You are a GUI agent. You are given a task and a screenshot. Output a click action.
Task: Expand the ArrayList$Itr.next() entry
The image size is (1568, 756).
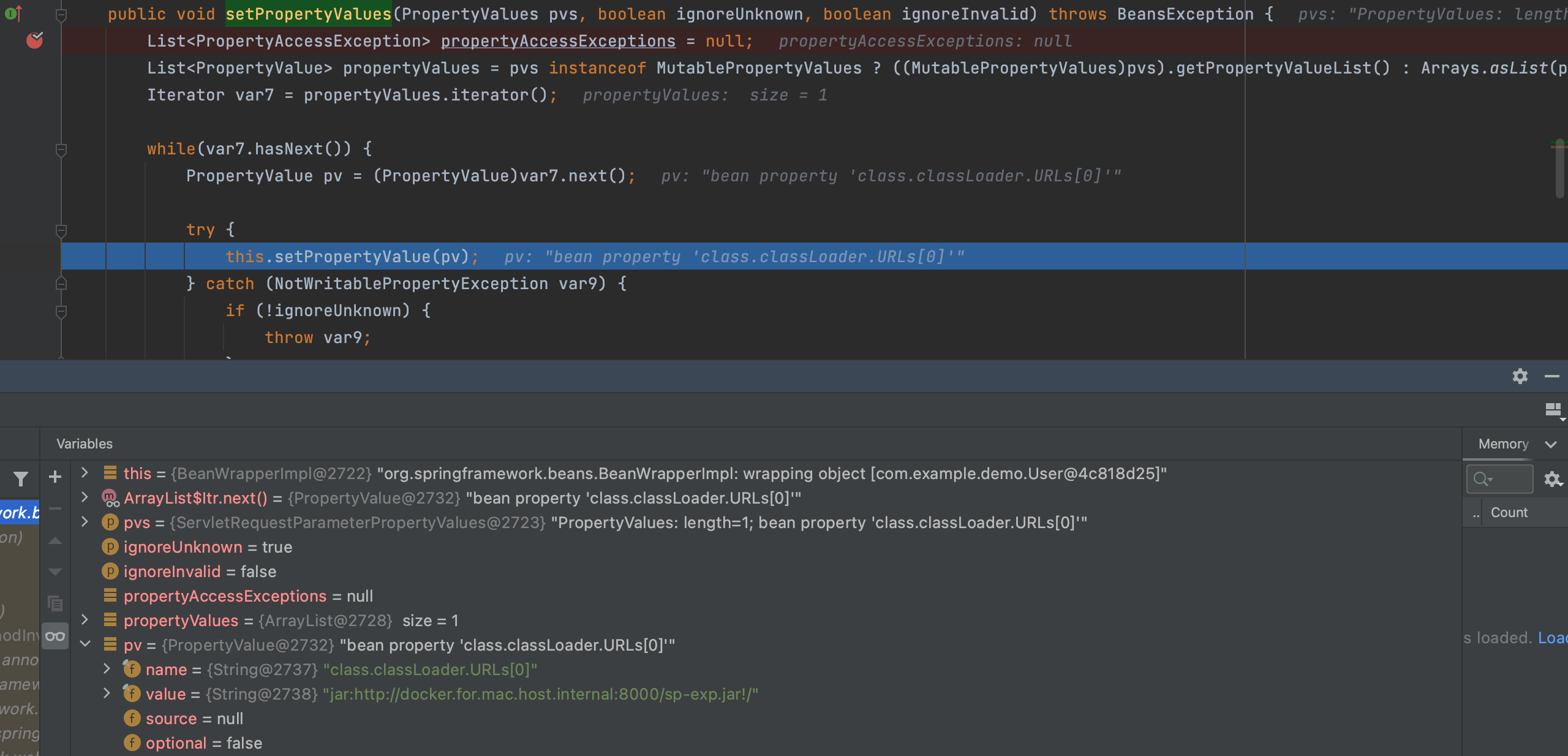[x=85, y=497]
